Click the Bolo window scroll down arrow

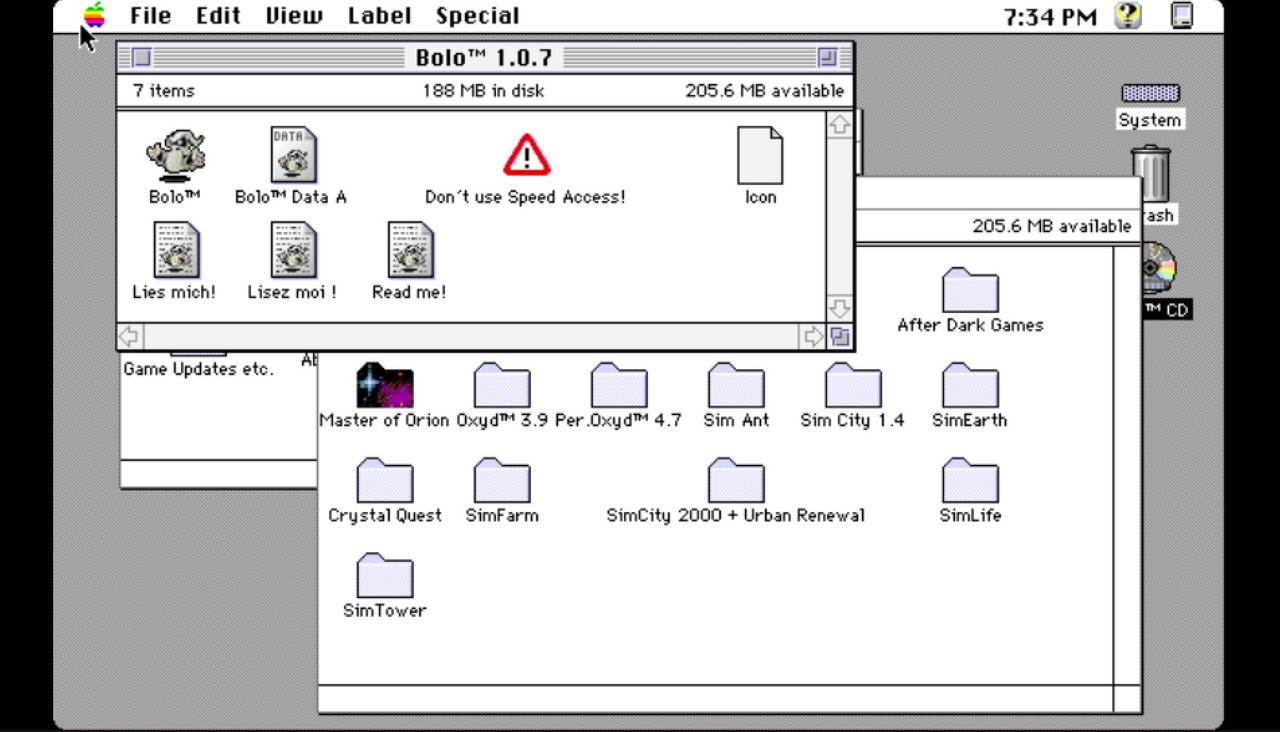[x=840, y=308]
